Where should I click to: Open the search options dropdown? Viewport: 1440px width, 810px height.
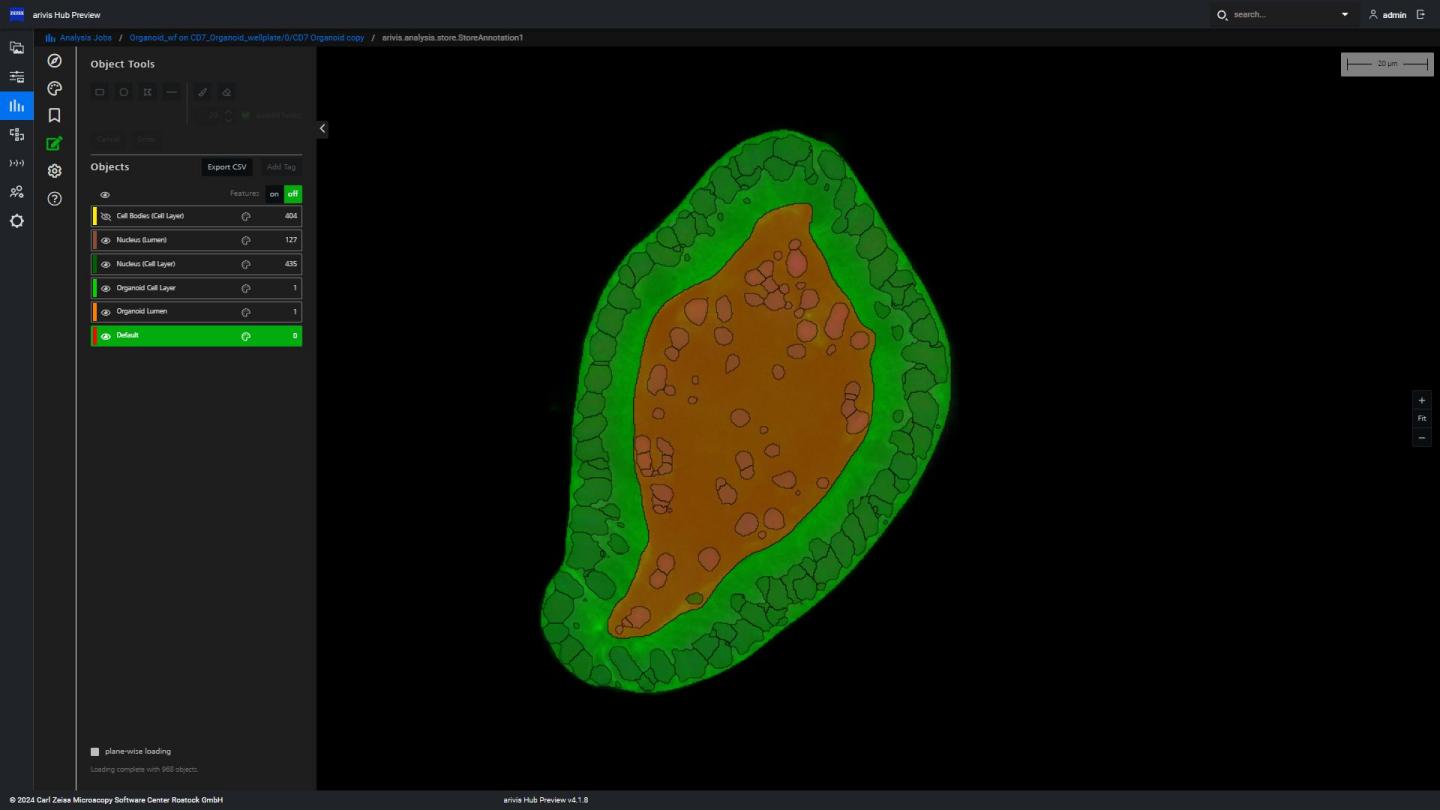pyautogui.click(x=1344, y=14)
